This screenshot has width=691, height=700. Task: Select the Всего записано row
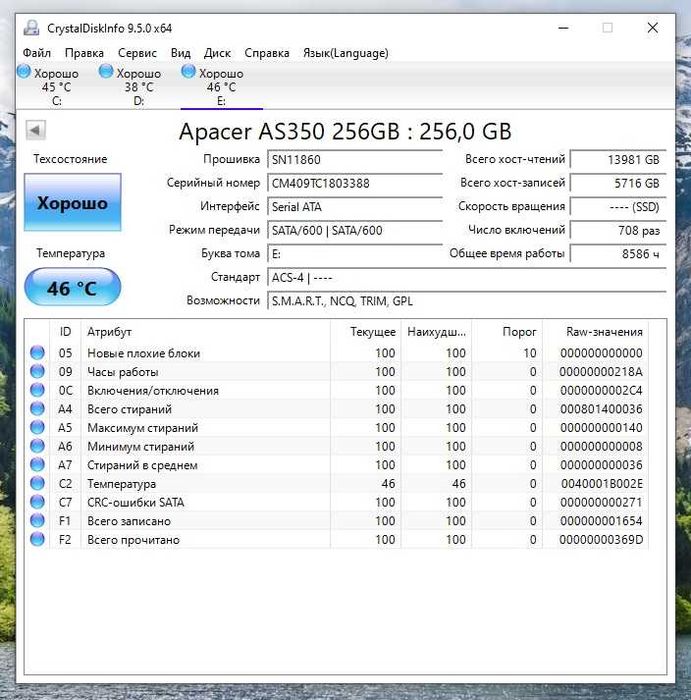(337, 521)
